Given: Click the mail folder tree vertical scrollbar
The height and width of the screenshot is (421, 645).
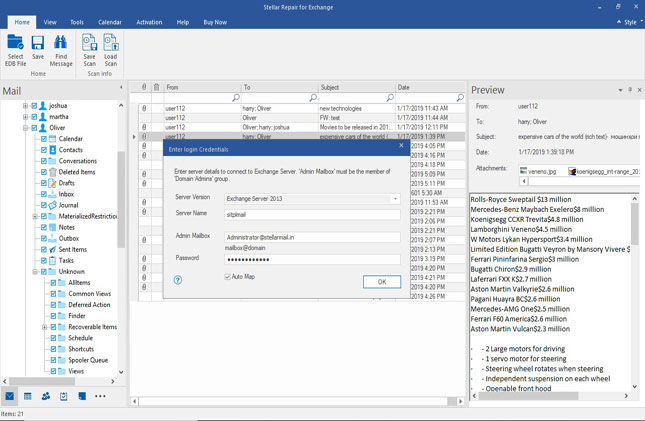Looking at the screenshot, I should click(x=122, y=200).
